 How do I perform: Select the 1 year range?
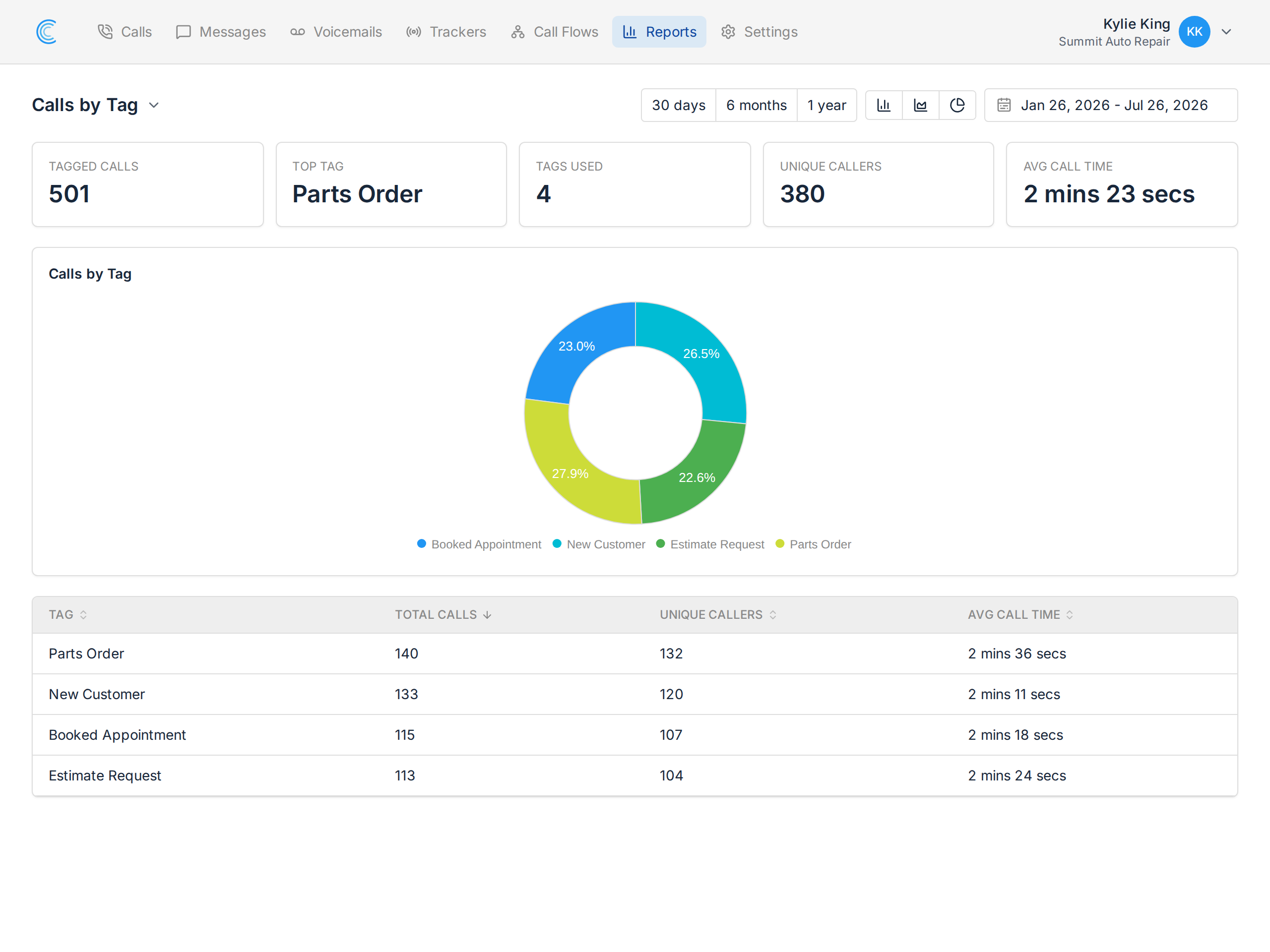pos(826,105)
